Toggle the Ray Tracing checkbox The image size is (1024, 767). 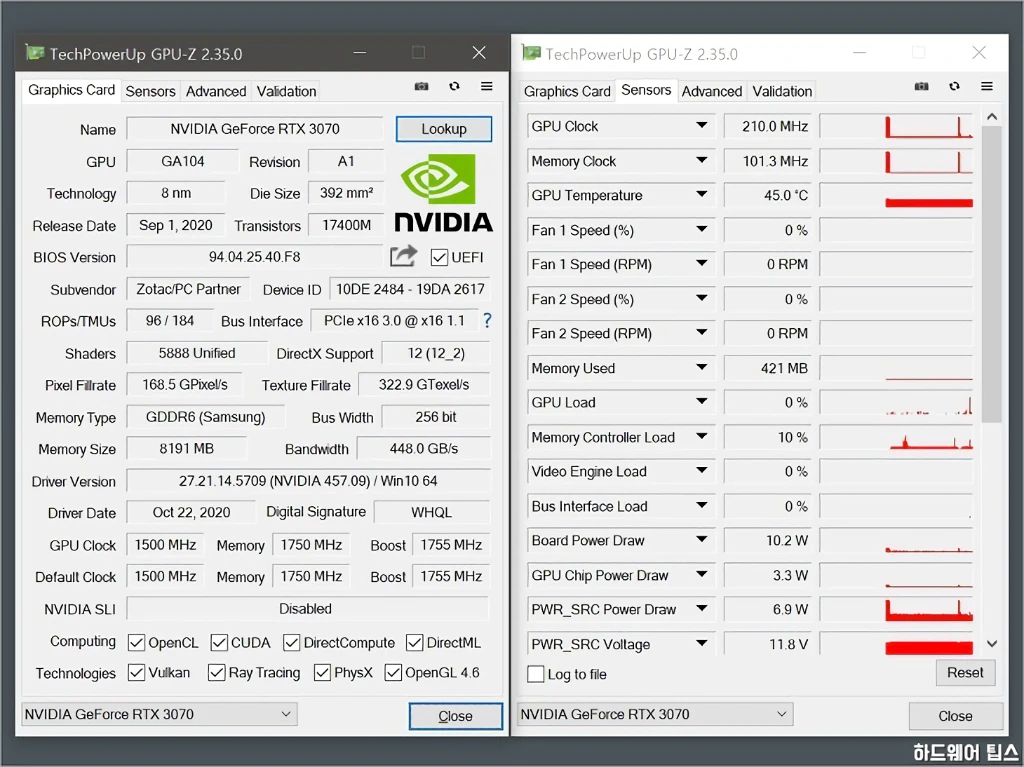[216, 672]
